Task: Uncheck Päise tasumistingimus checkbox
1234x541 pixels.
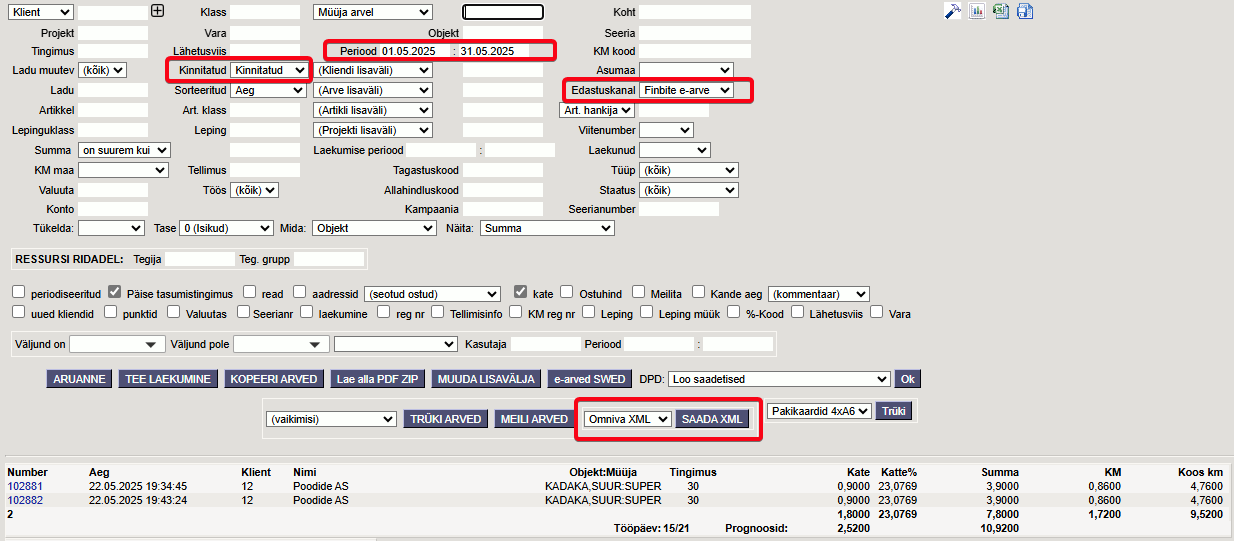Action: 115,293
